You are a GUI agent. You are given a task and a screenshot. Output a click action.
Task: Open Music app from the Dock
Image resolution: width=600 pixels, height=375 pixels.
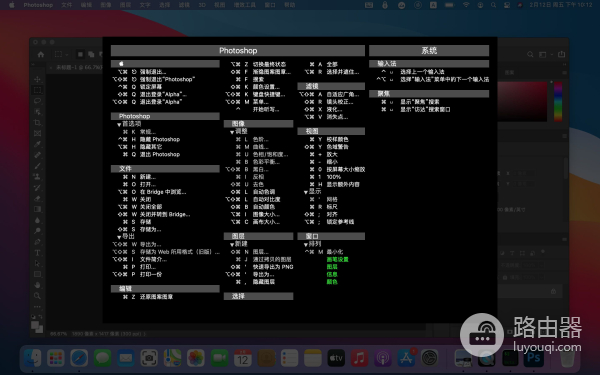[x=359, y=358]
